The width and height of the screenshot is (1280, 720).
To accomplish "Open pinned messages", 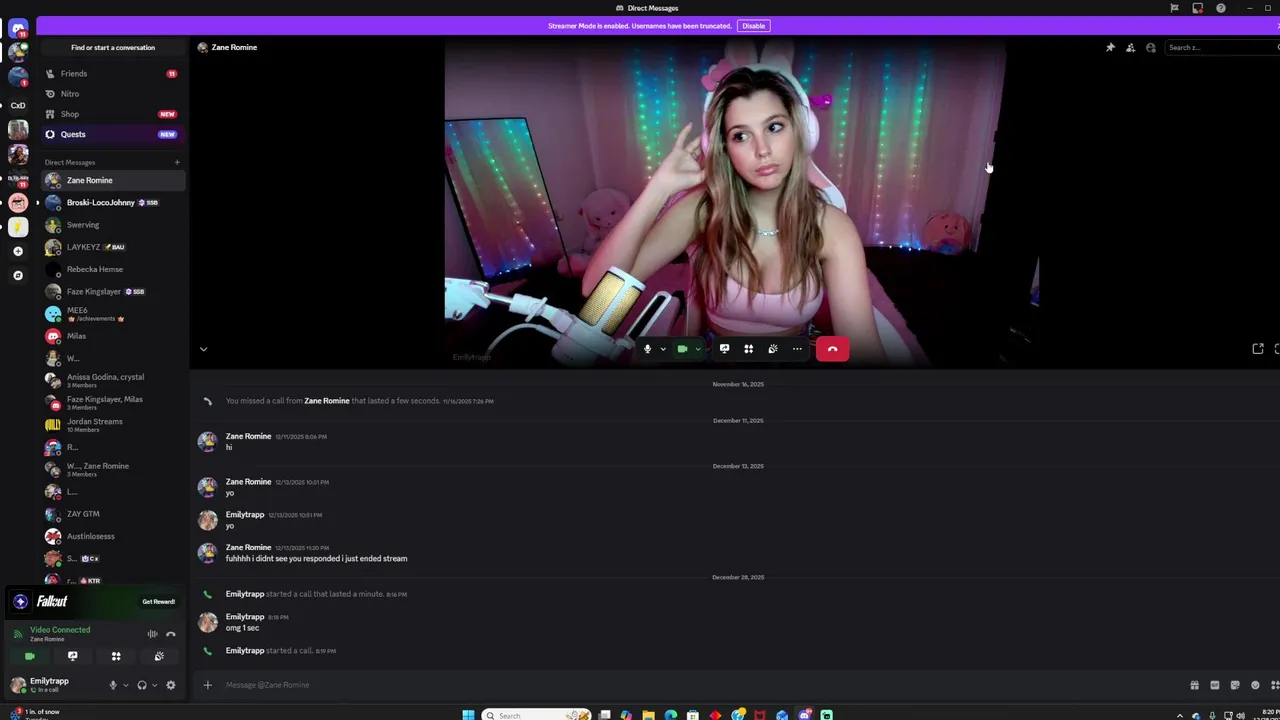I will [1110, 47].
